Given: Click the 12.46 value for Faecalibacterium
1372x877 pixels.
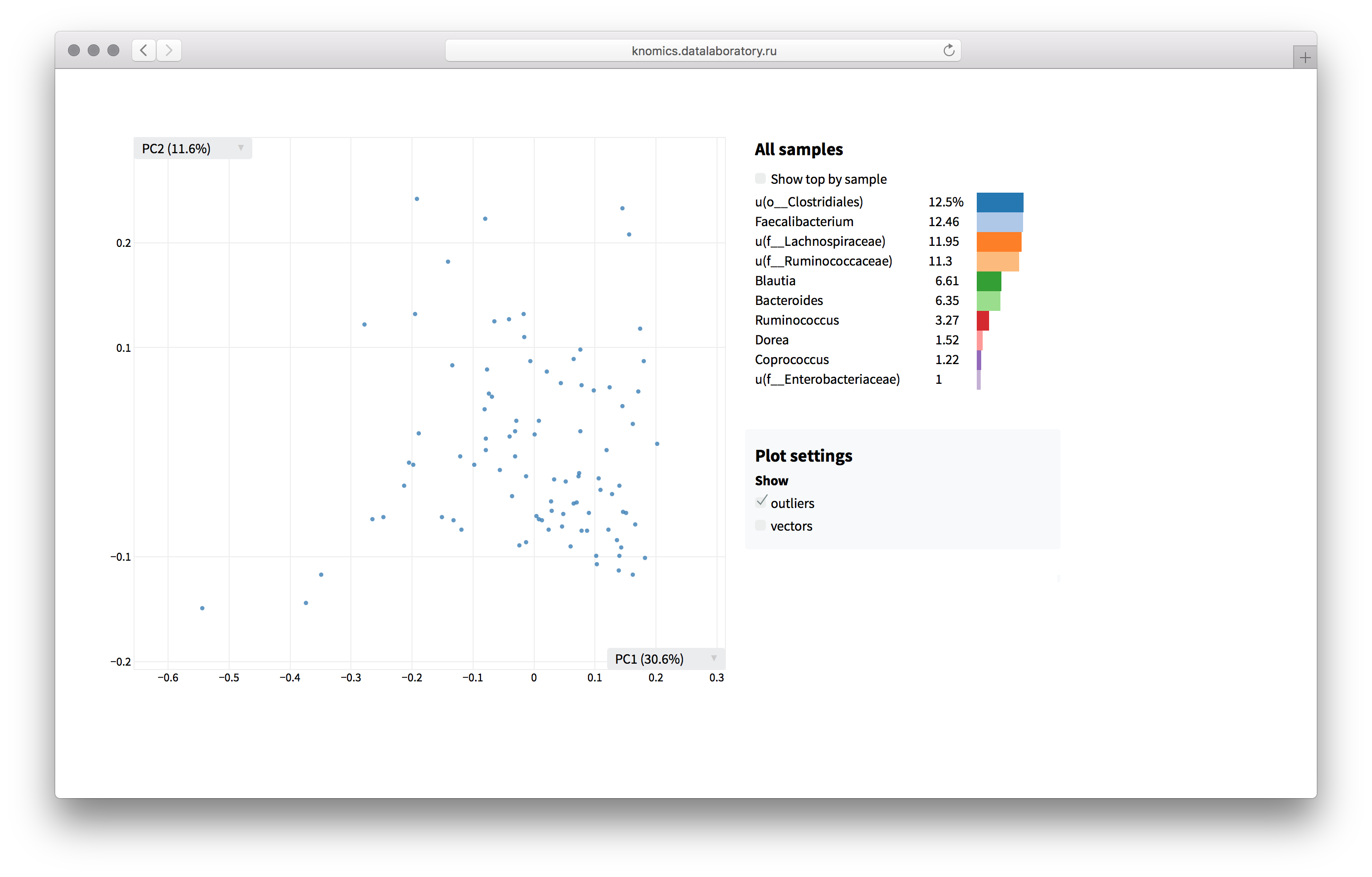Looking at the screenshot, I should [944, 222].
